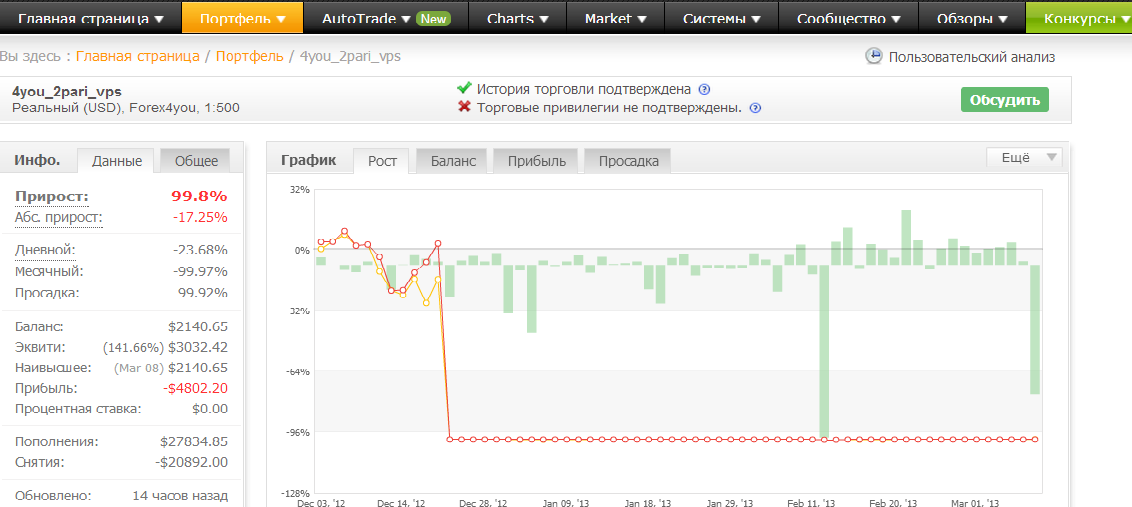Follow the Портфель breadcrumb link

tap(250, 56)
